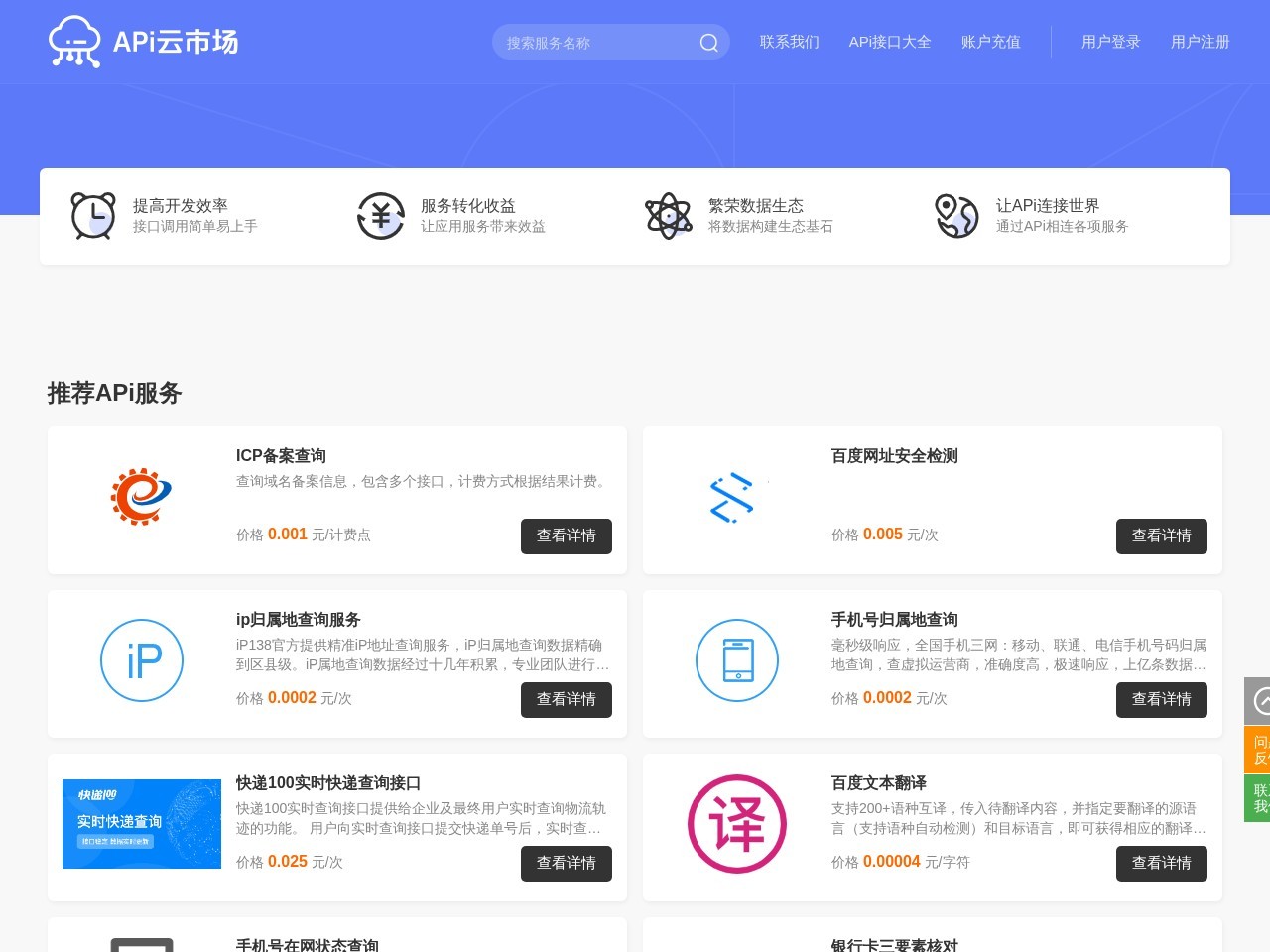This screenshot has width=1270, height=952.
Task: View details for 百度文本翻译
Action: coord(1162,863)
